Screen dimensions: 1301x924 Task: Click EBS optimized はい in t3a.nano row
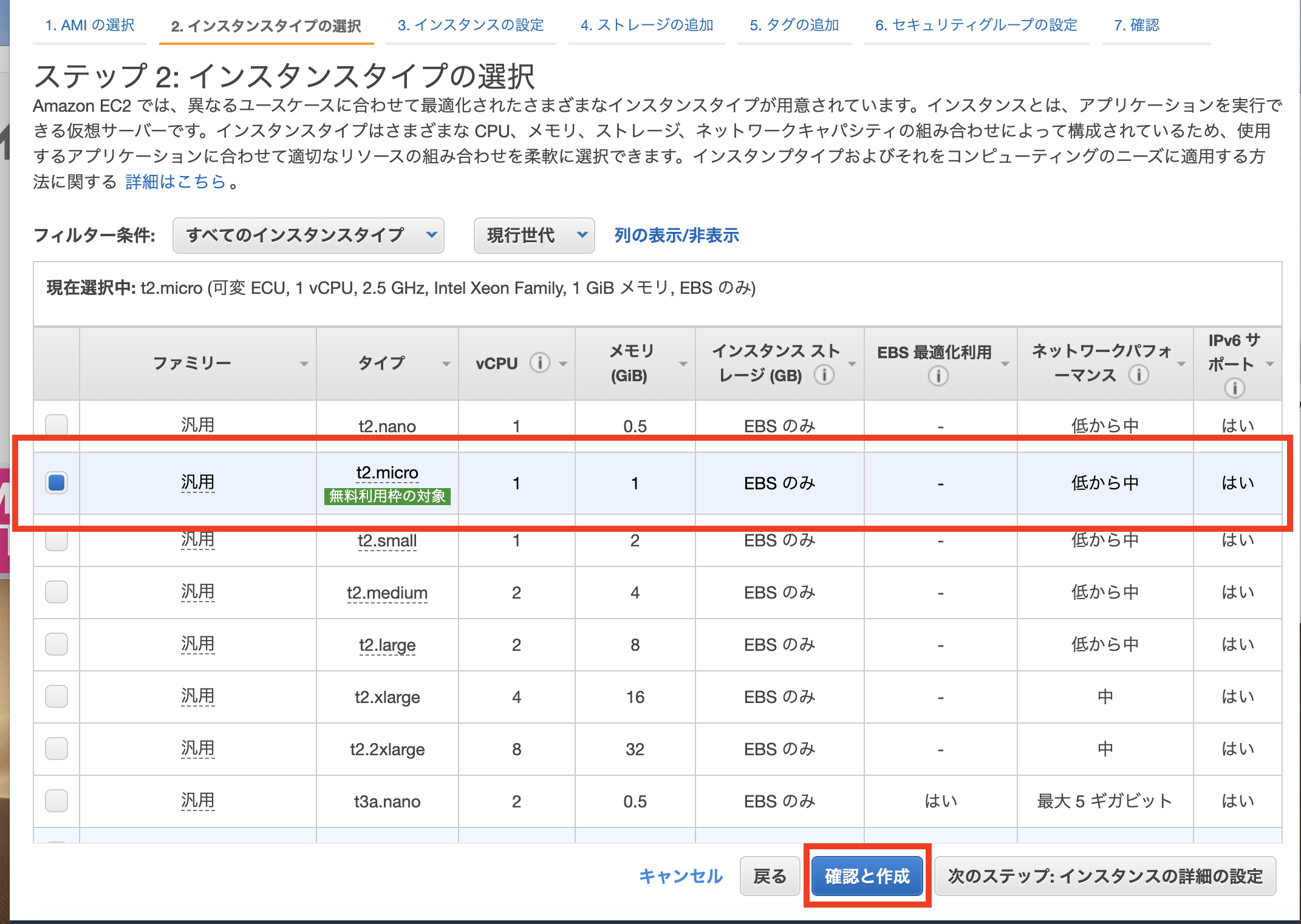pyautogui.click(x=941, y=801)
